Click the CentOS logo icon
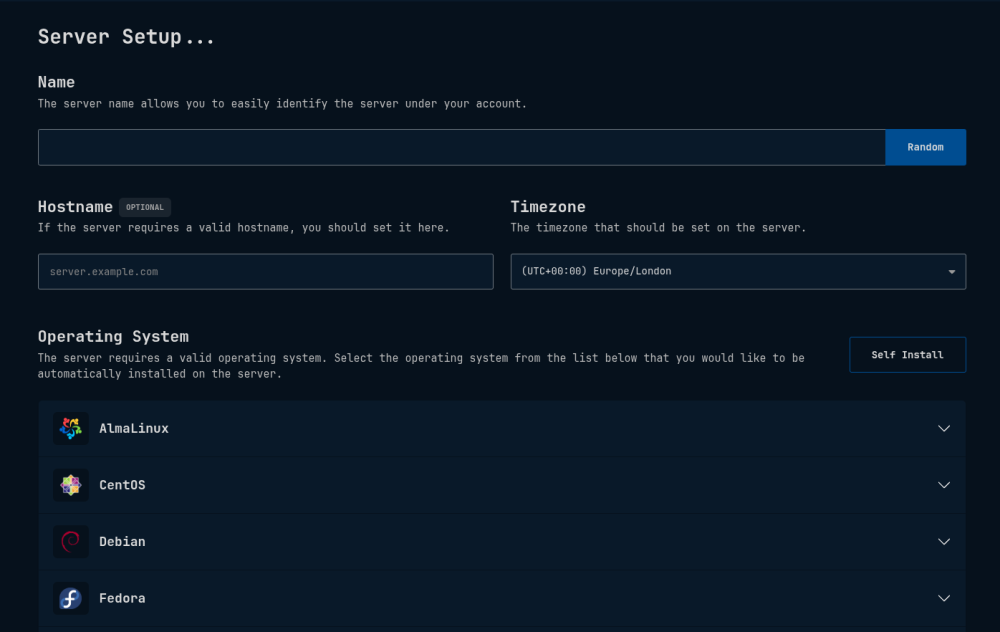1000x632 pixels. 71,485
